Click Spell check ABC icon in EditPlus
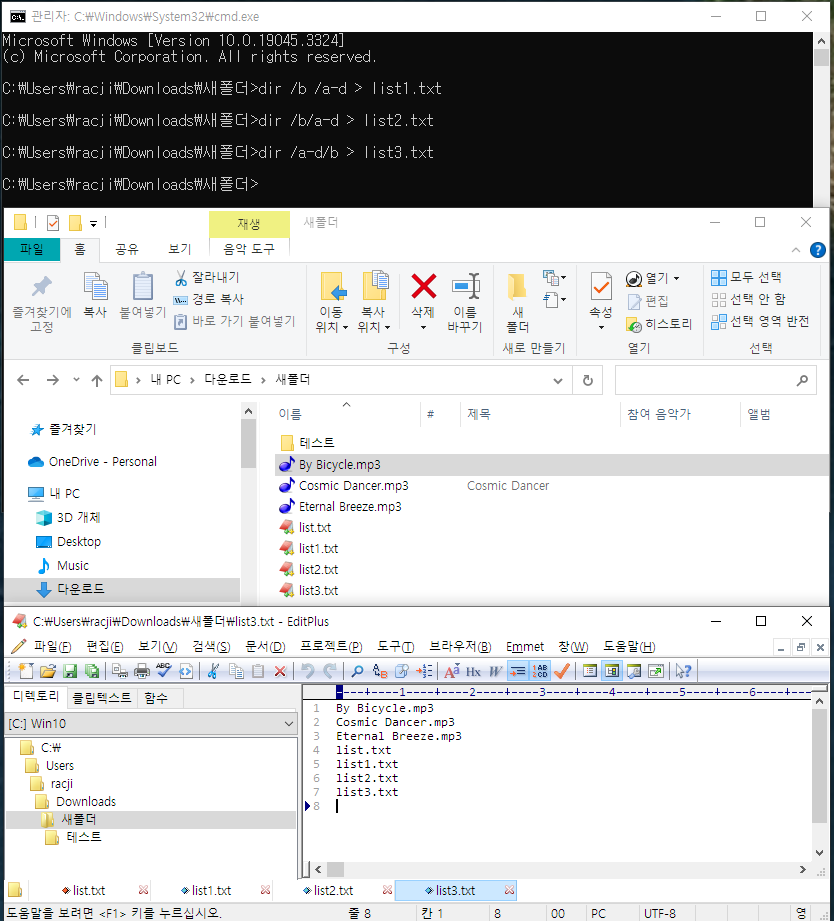 (163, 670)
